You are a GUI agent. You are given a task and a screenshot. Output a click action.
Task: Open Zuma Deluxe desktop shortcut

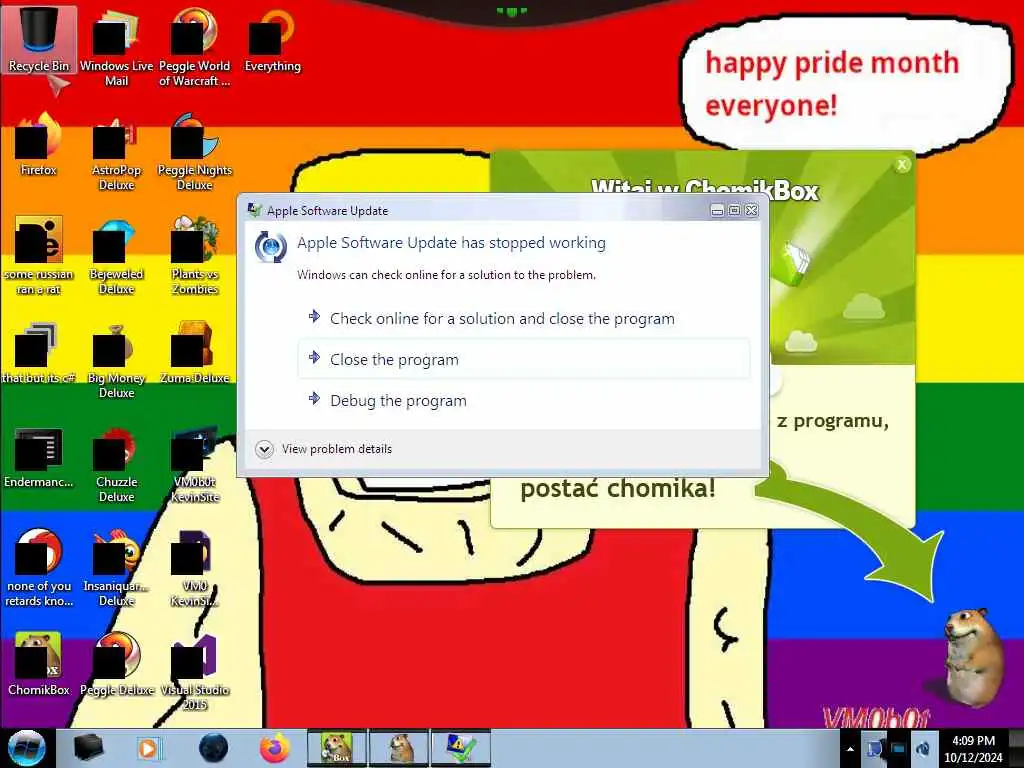coord(195,352)
